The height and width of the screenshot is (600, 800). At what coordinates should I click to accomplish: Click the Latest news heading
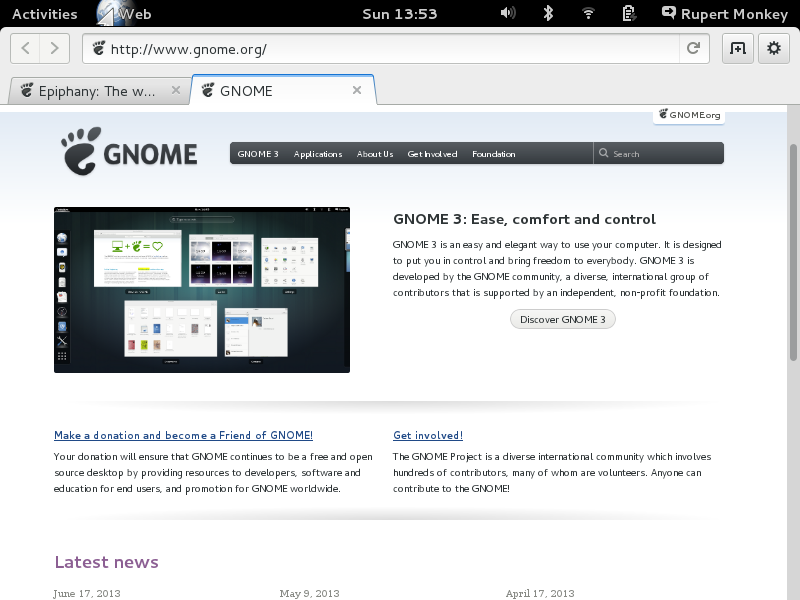pyautogui.click(x=107, y=562)
